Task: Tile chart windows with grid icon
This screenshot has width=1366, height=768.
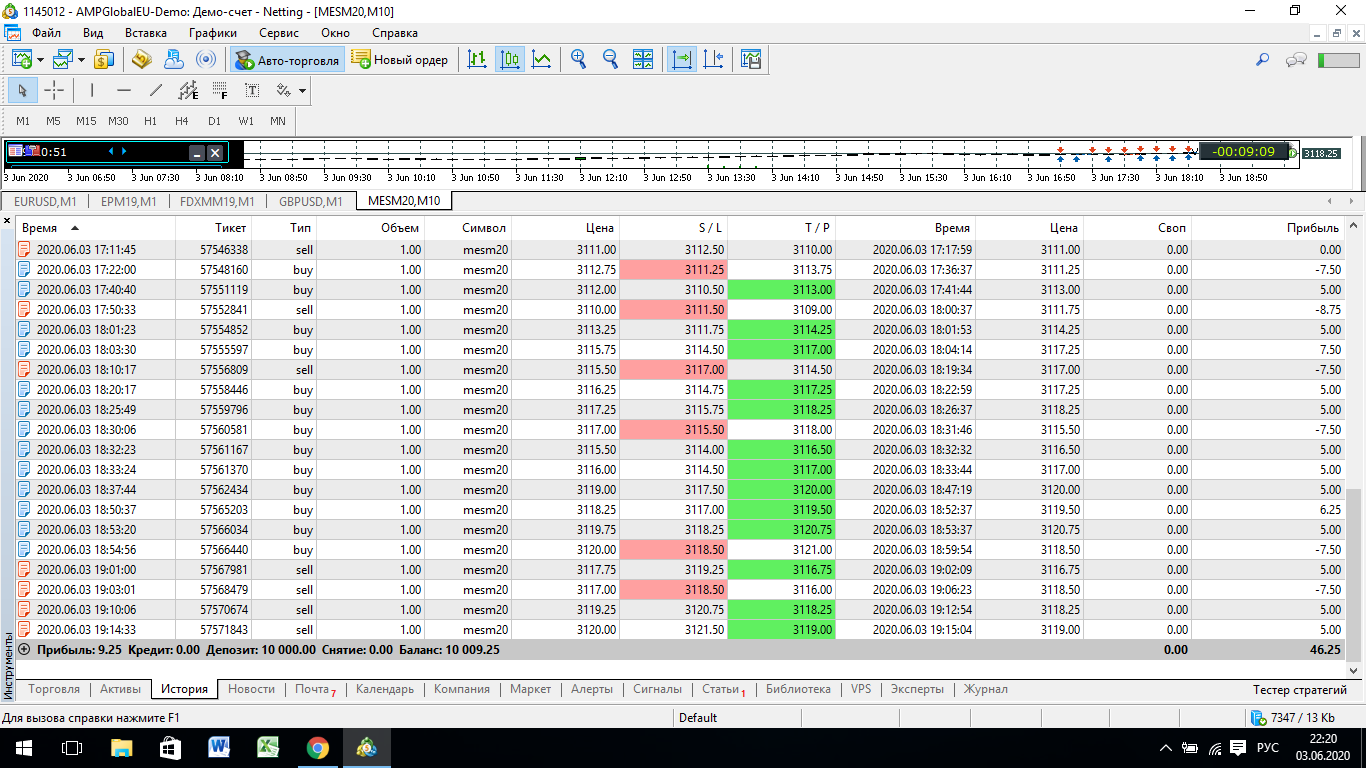Action: click(x=643, y=60)
